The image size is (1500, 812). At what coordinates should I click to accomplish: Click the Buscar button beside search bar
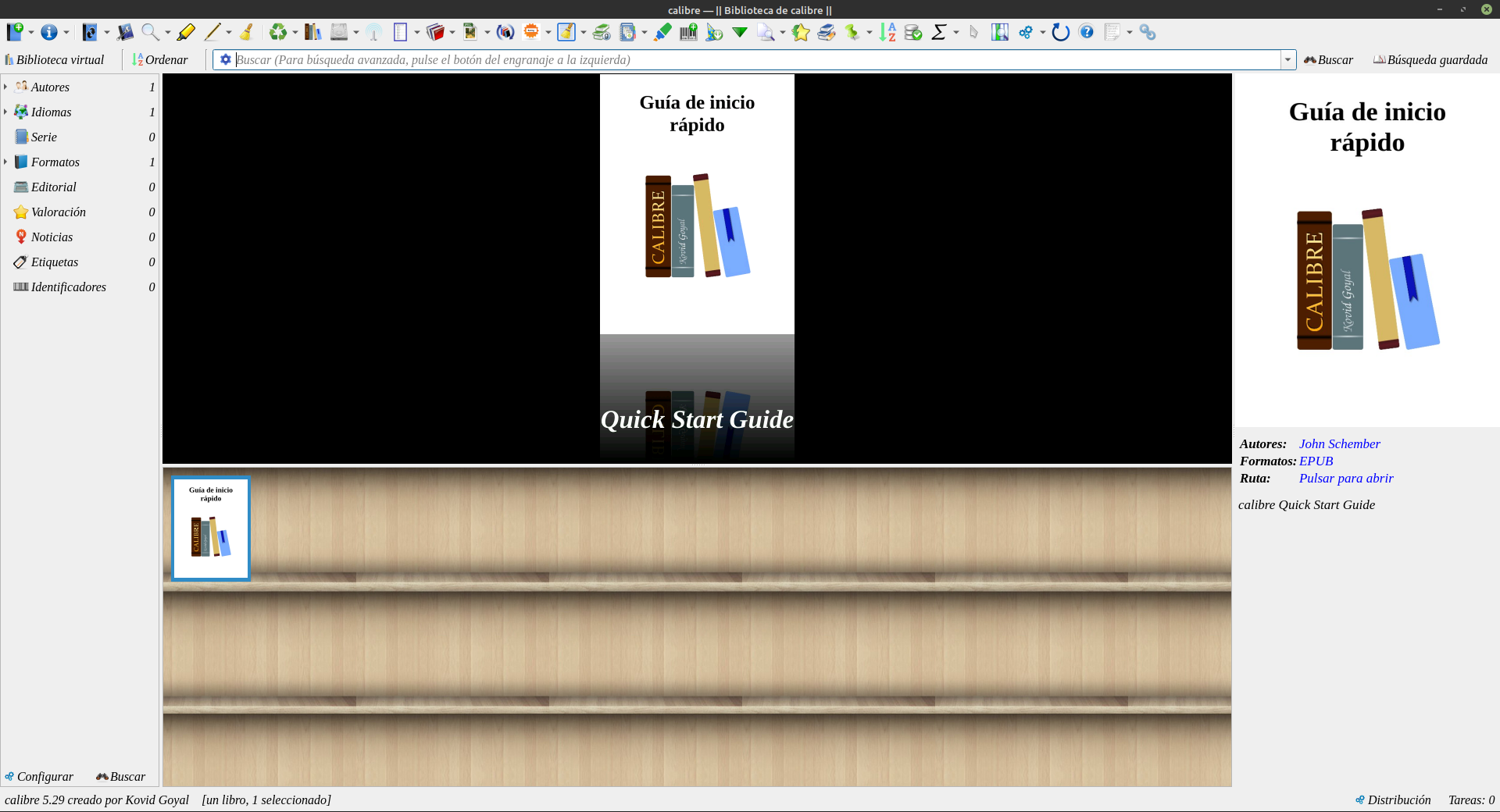[1328, 59]
